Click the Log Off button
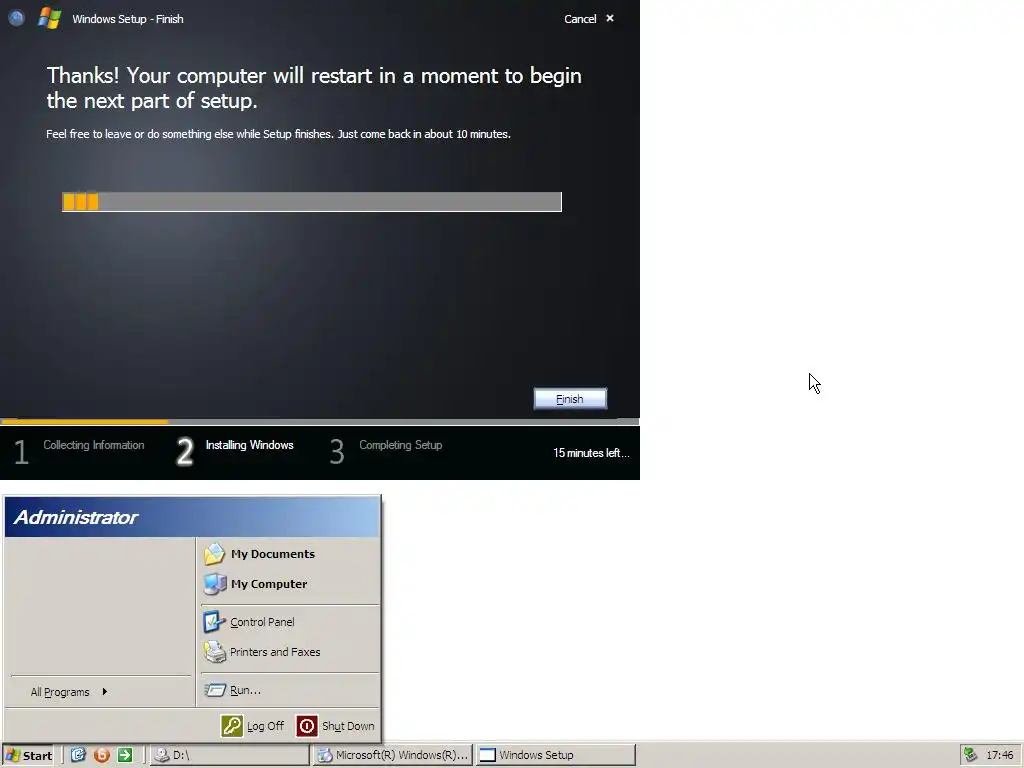Screen dimensions: 1024x768 coord(253,726)
